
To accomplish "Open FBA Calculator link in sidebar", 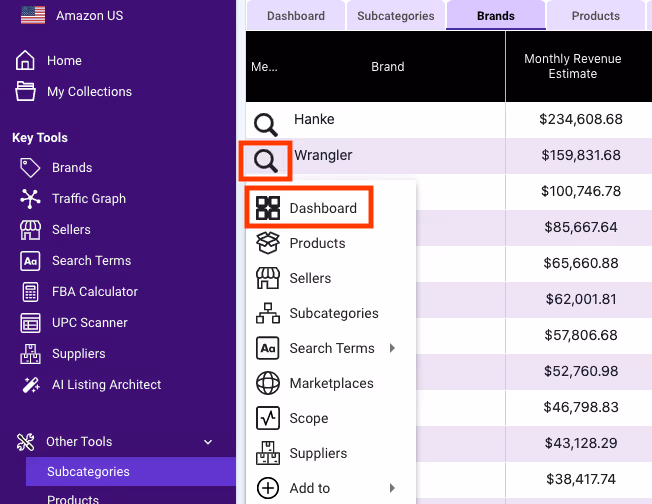I will [95, 292].
